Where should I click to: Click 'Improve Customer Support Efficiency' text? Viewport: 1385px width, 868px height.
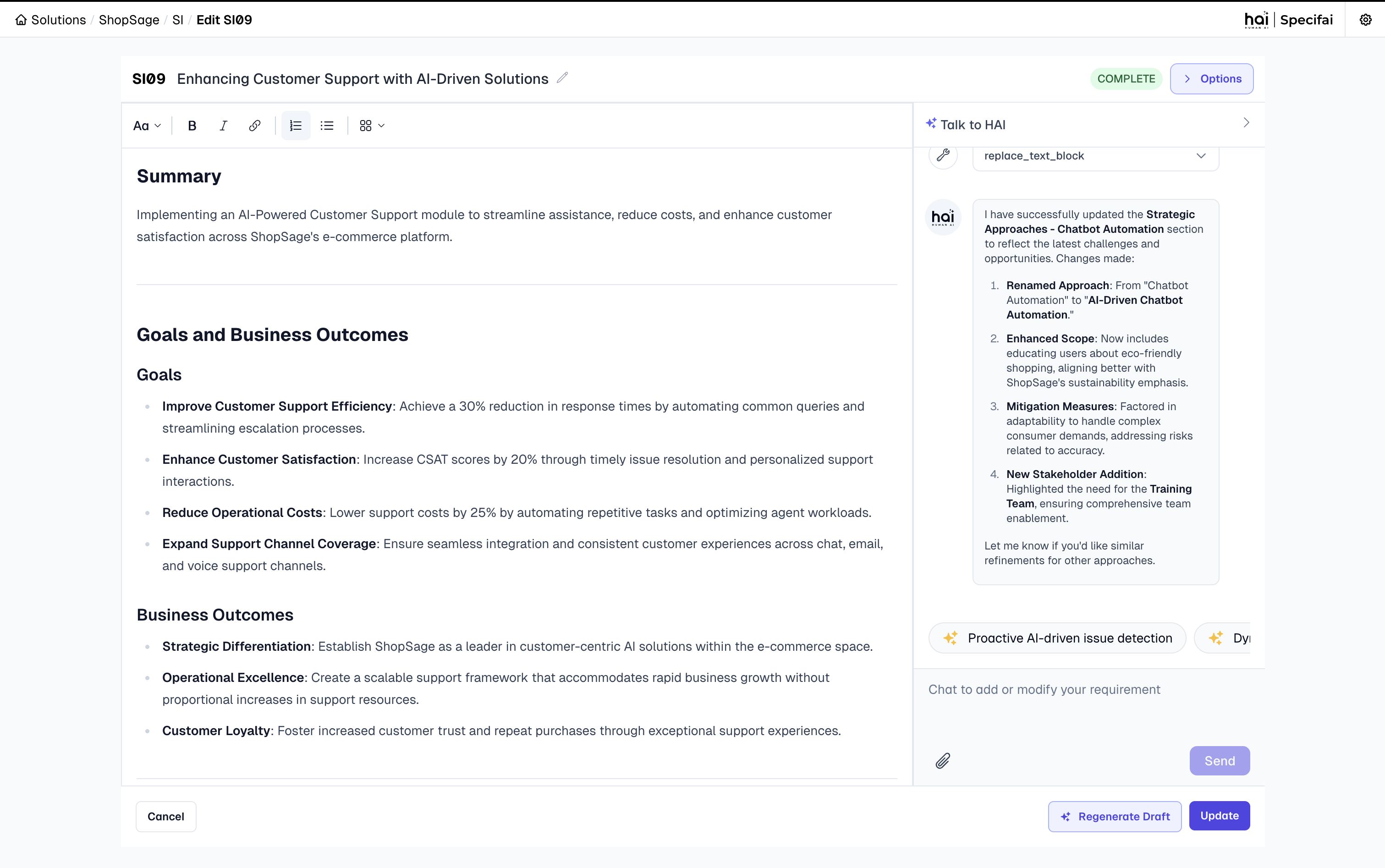click(x=277, y=407)
